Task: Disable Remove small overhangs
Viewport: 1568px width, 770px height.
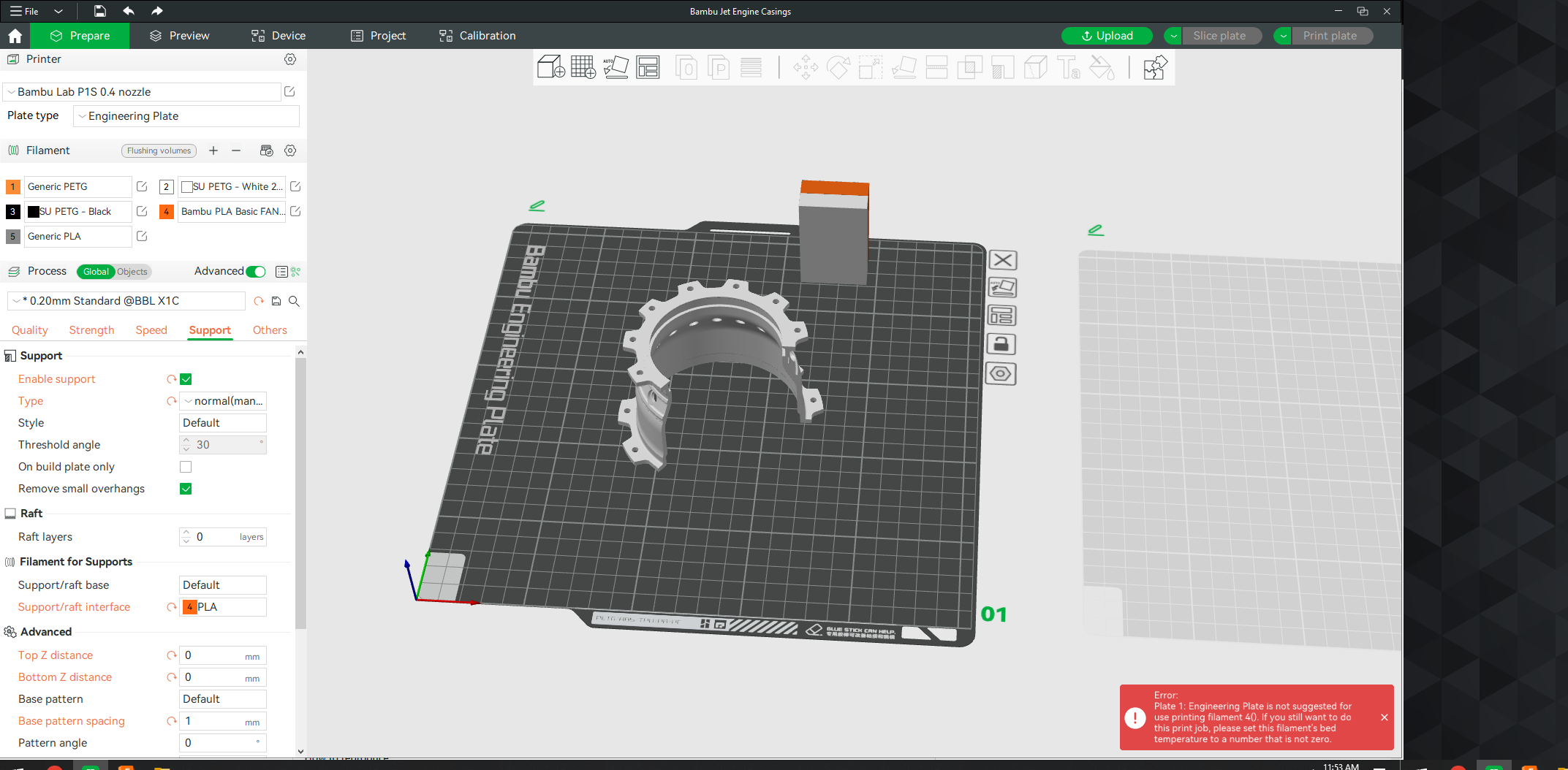Action: click(x=186, y=489)
